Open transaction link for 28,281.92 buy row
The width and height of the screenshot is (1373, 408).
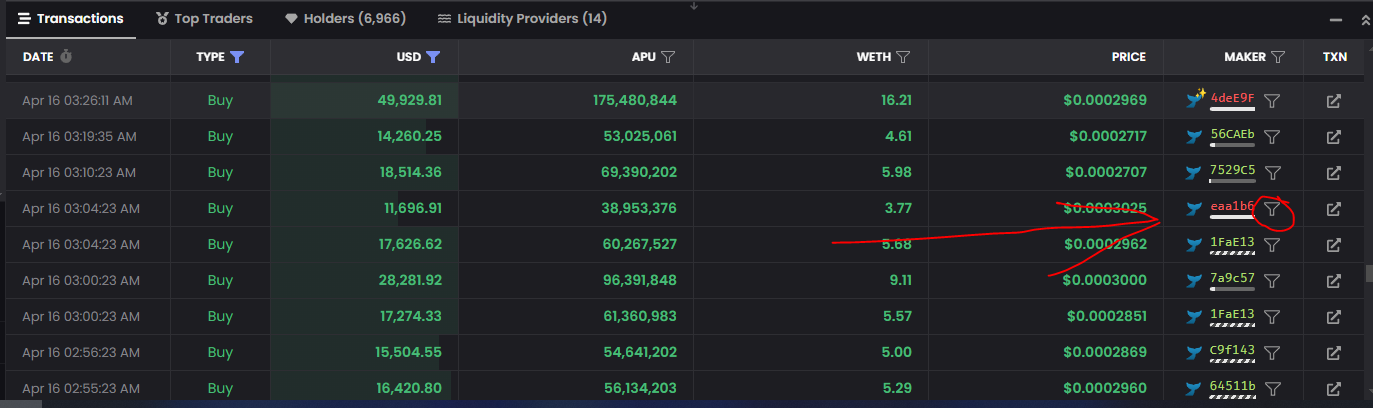tap(1333, 281)
